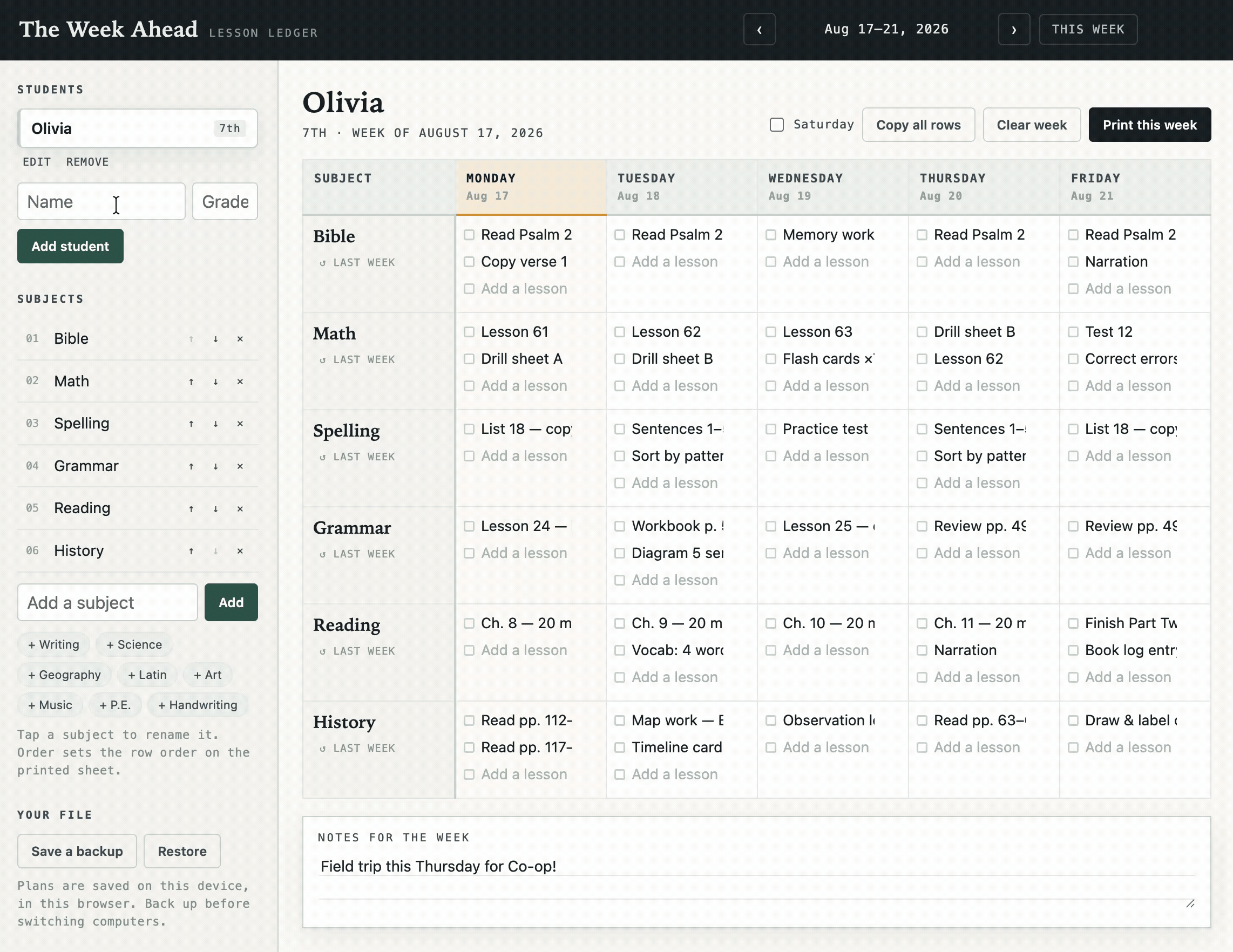The height and width of the screenshot is (952, 1233).
Task: Copy Math row from last week
Action: [357, 359]
